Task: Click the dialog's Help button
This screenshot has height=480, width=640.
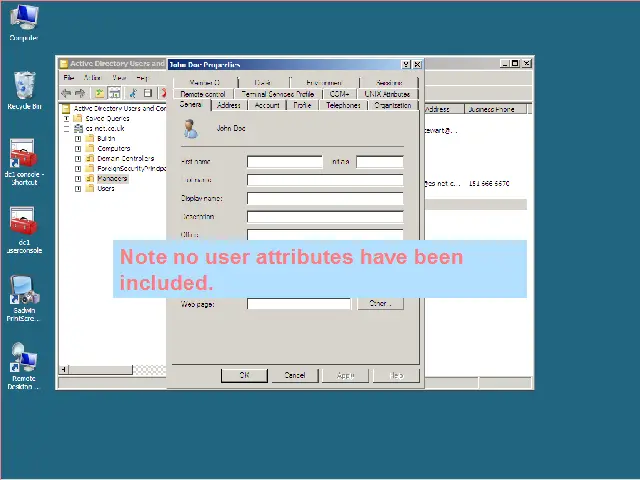Action: pyautogui.click(x=396, y=375)
